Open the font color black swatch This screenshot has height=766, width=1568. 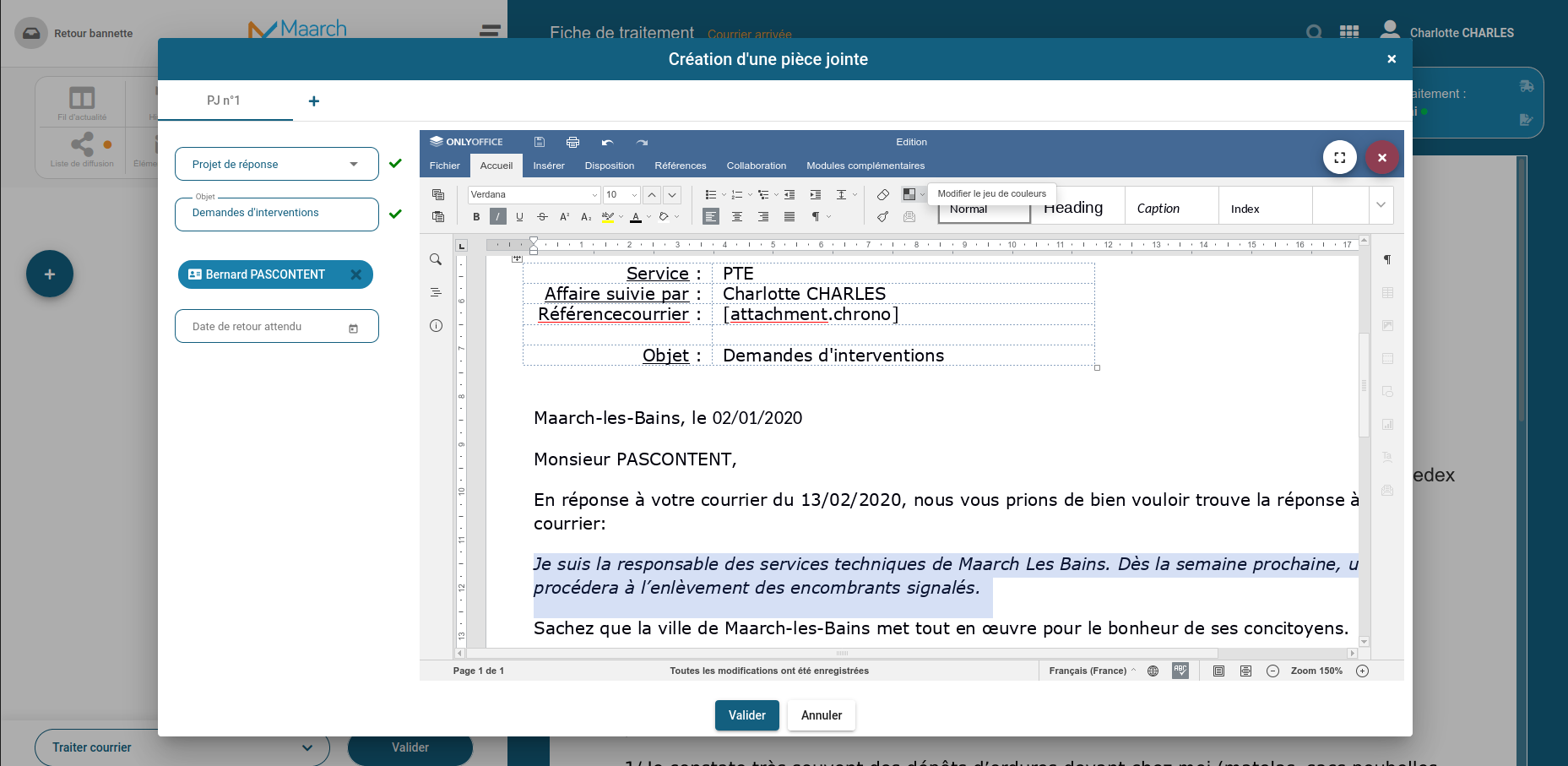click(636, 217)
